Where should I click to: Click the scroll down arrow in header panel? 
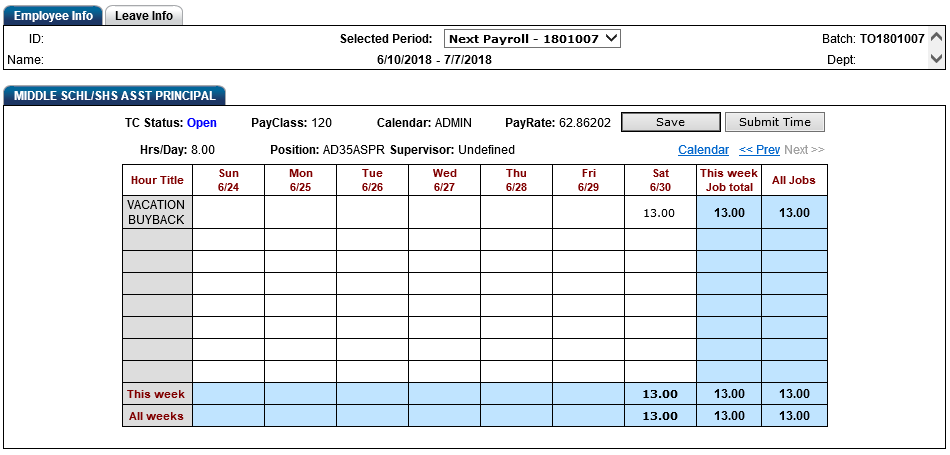[937, 58]
